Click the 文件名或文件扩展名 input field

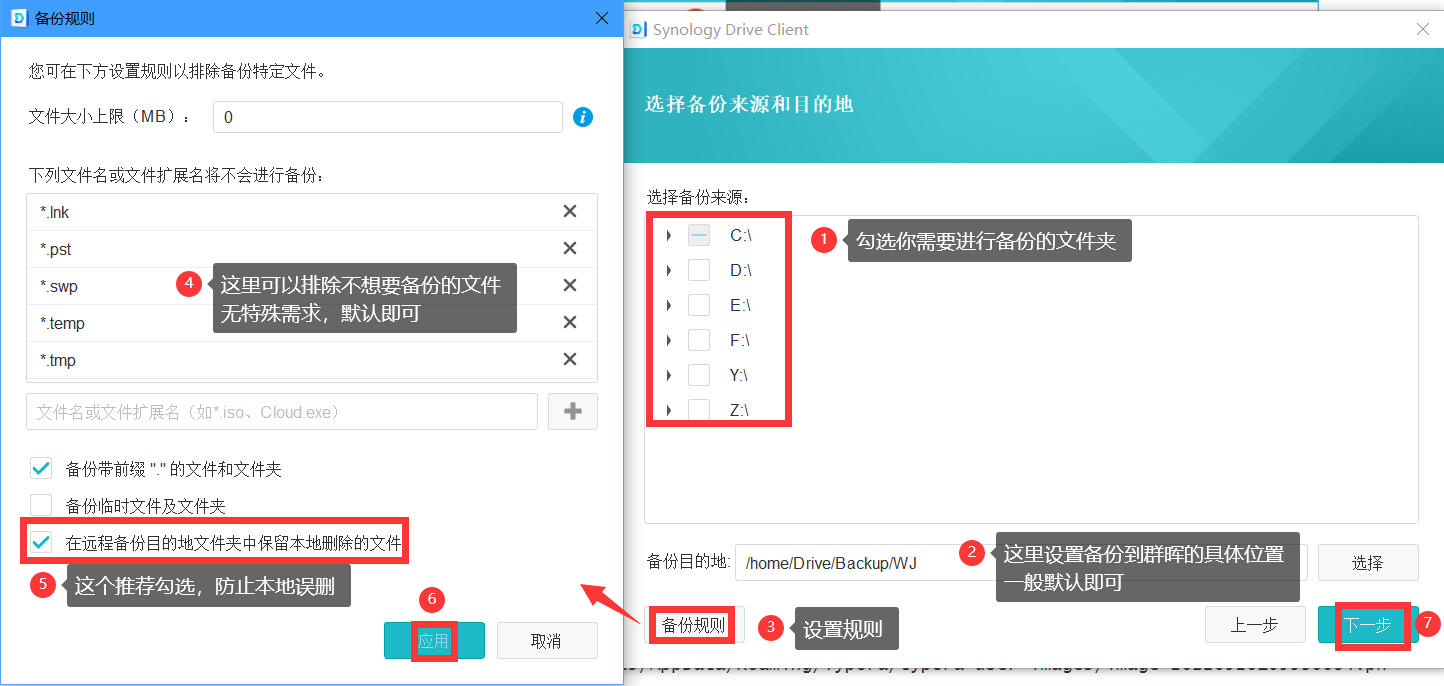coord(282,411)
